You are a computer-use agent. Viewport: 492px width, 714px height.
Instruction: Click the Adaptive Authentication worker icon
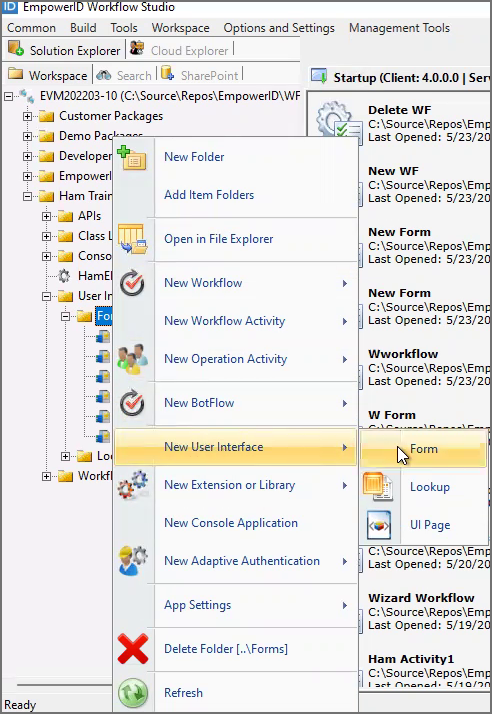133,561
